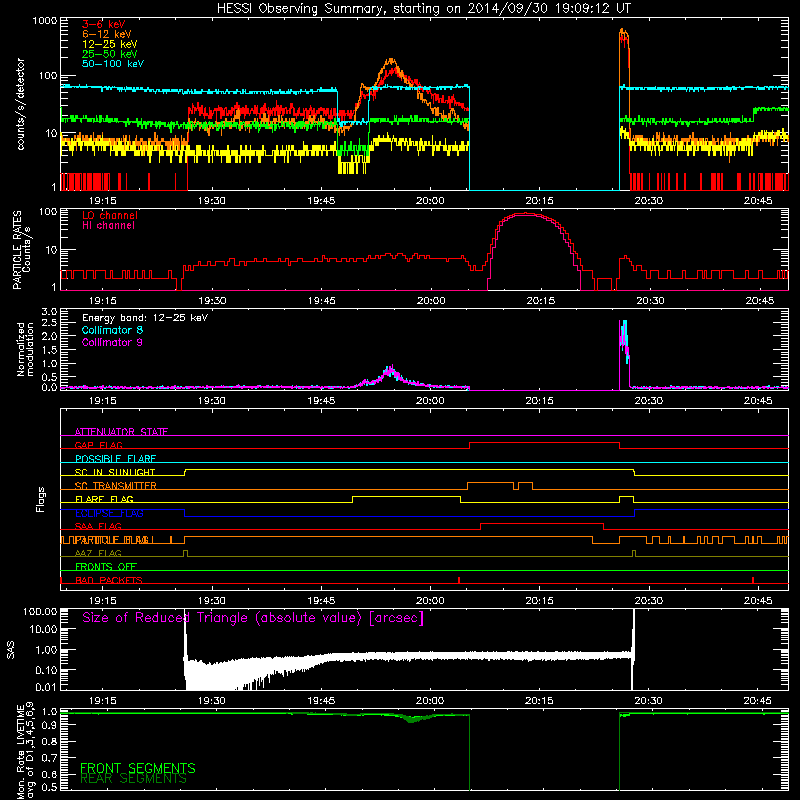Click the REAR SEGMENTS legend label
The height and width of the screenshot is (800, 800).
[x=133, y=779]
